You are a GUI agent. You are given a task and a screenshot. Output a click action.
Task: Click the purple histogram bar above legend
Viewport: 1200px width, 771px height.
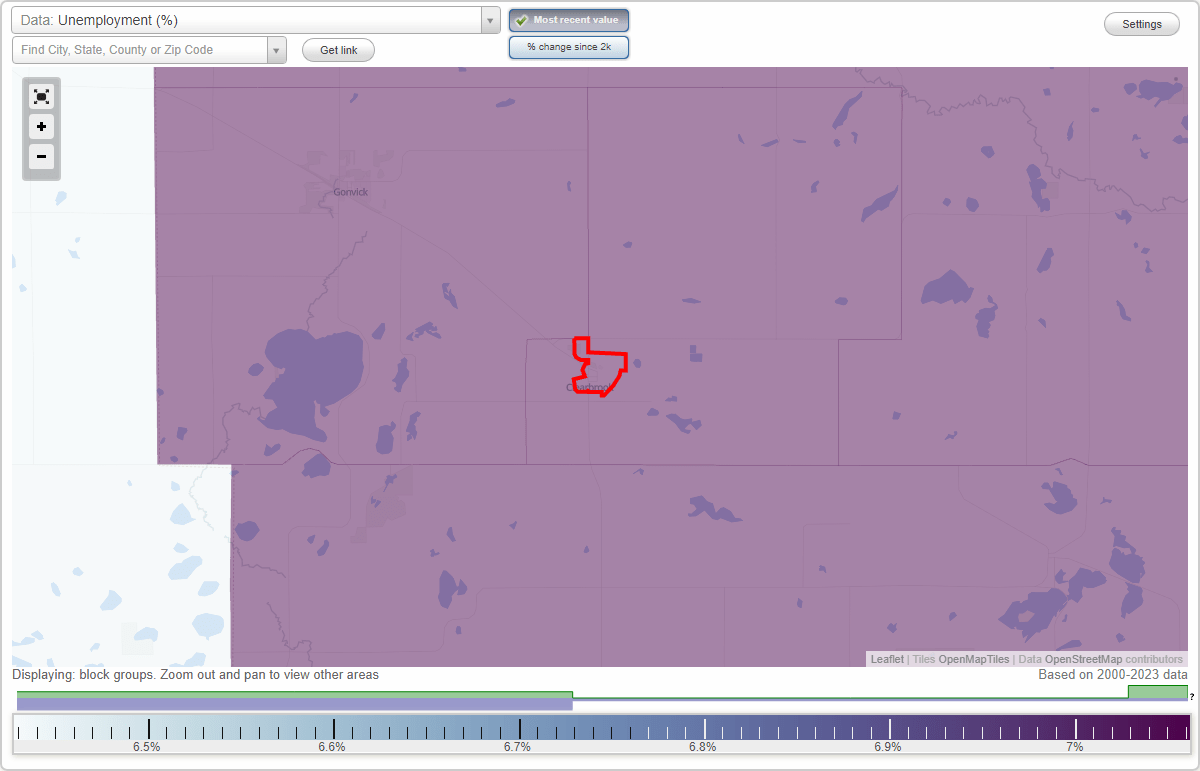click(x=294, y=704)
